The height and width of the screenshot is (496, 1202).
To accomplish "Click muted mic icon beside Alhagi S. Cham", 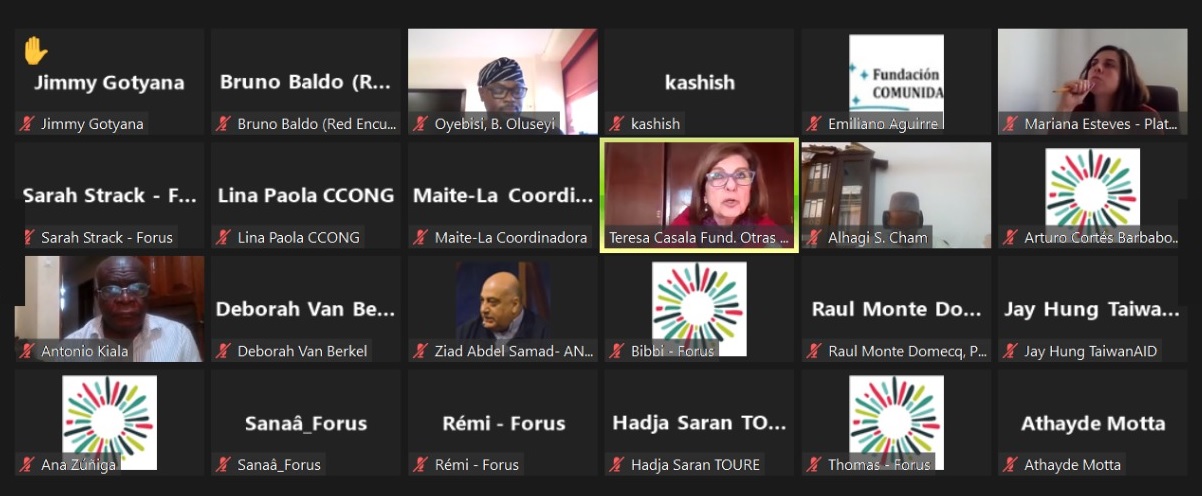I will click(816, 238).
